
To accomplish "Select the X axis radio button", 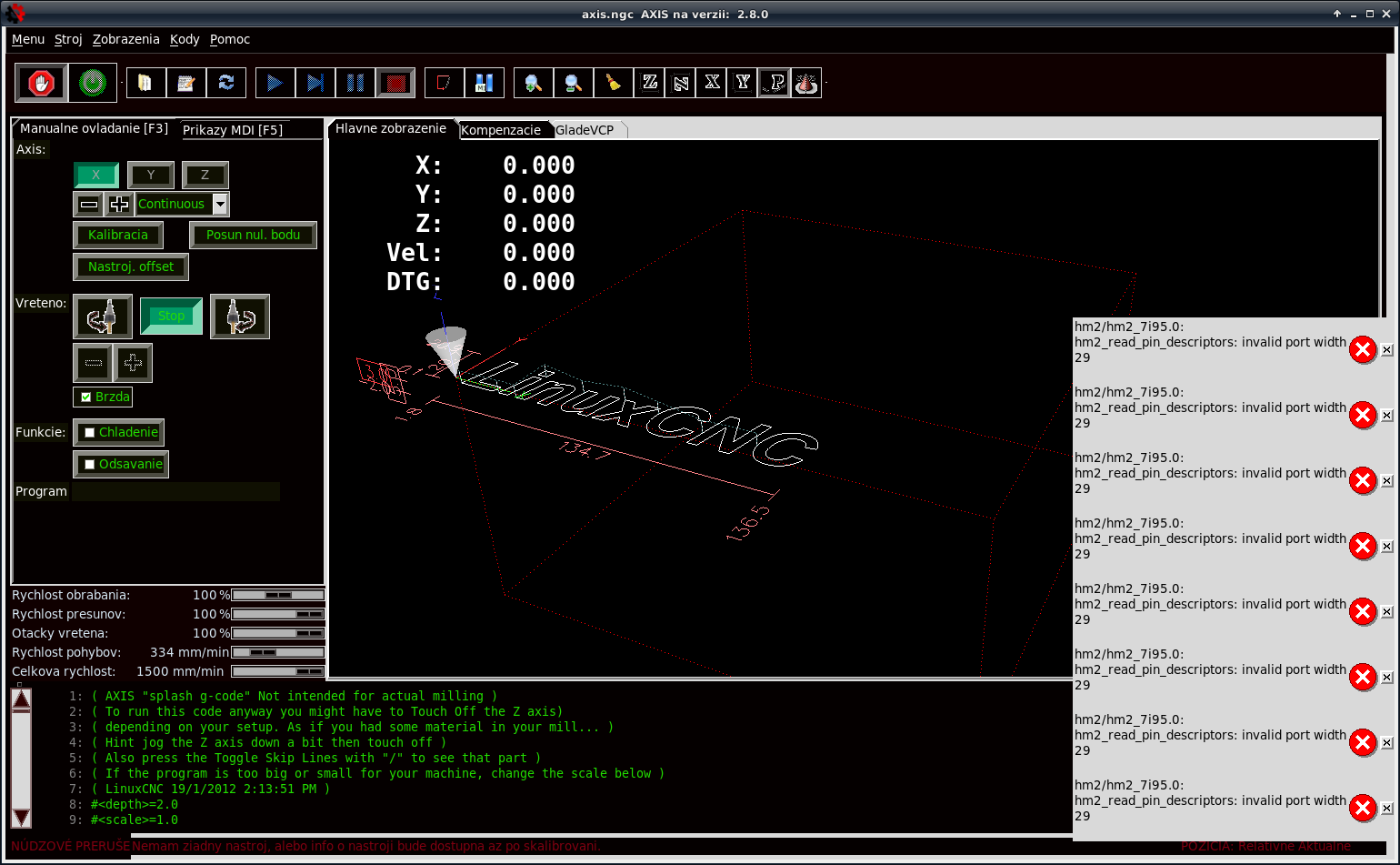I will tap(96, 175).
